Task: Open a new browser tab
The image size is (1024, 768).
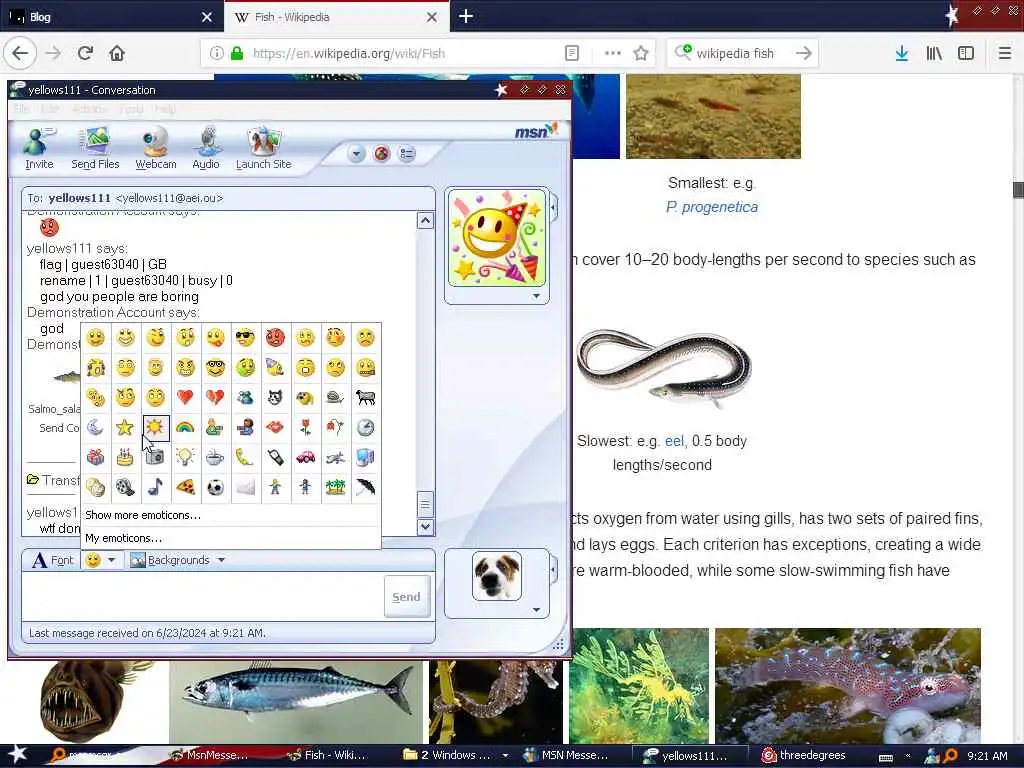Action: coord(466,16)
